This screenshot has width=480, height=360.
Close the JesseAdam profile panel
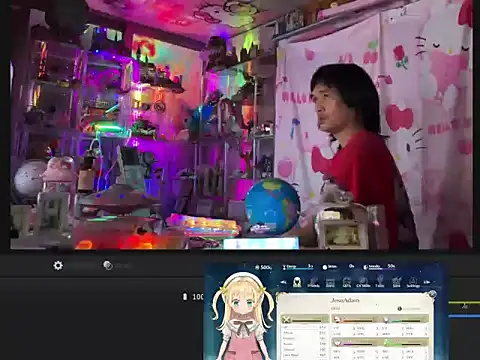pos(432,294)
